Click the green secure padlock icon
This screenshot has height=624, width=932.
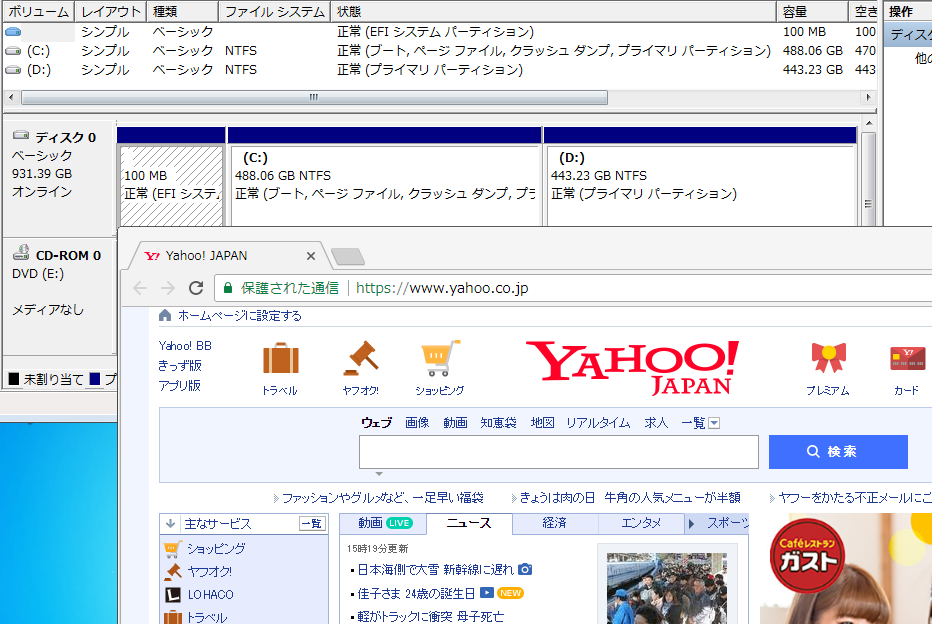[x=227, y=288]
